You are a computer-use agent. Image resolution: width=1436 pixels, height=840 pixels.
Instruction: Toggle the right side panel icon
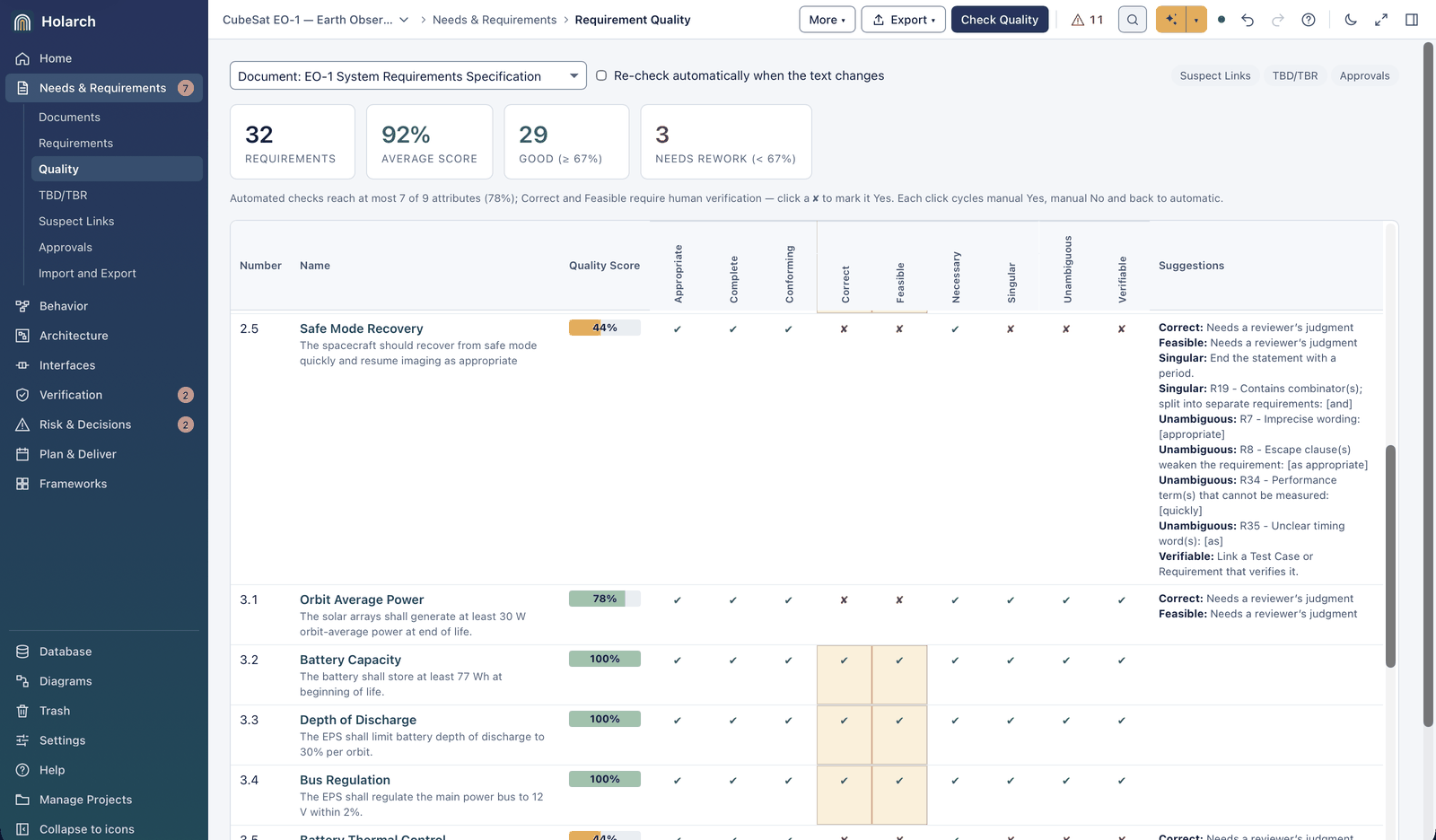click(x=1412, y=20)
